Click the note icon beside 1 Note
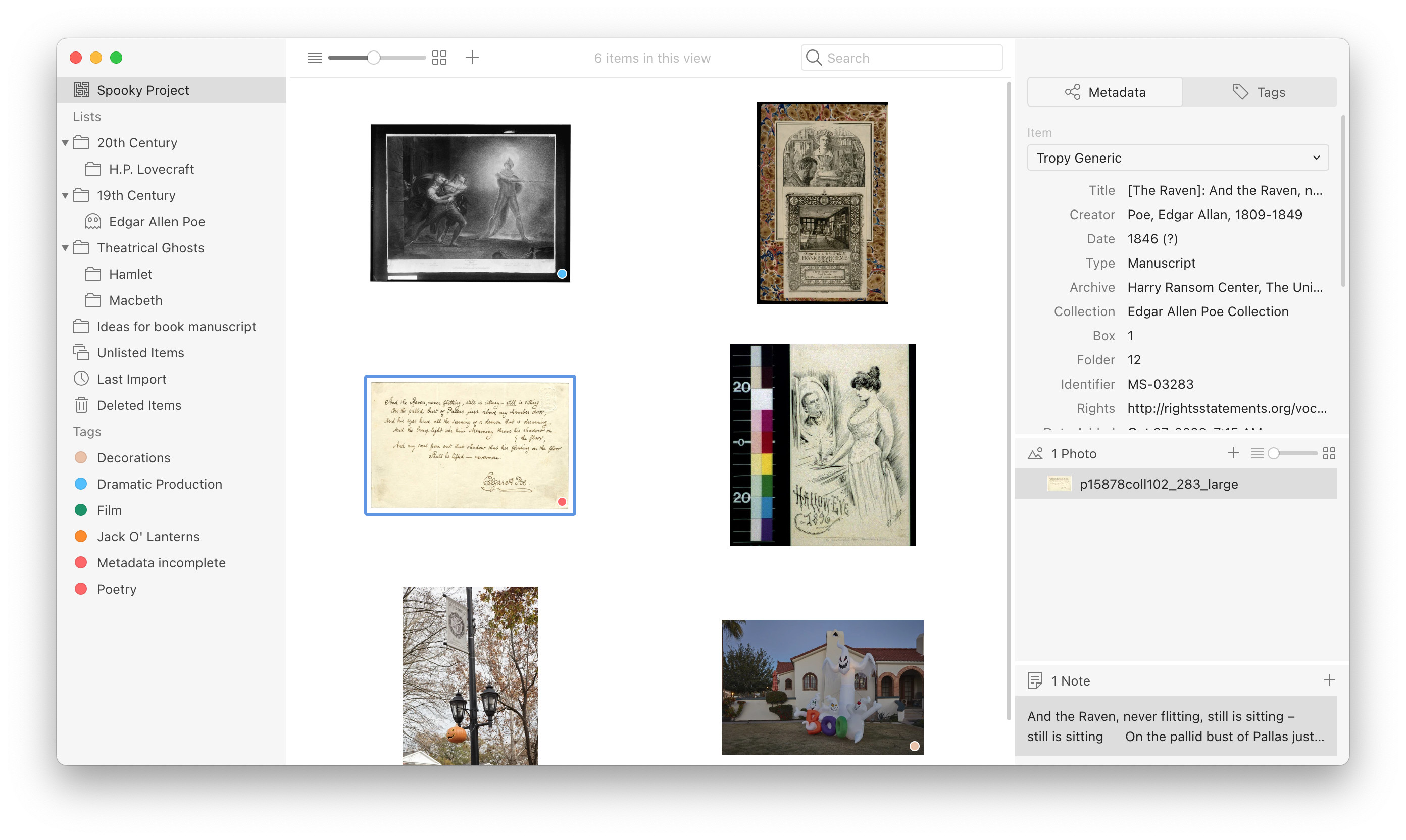Image resolution: width=1406 pixels, height=840 pixels. pyautogui.click(x=1035, y=680)
